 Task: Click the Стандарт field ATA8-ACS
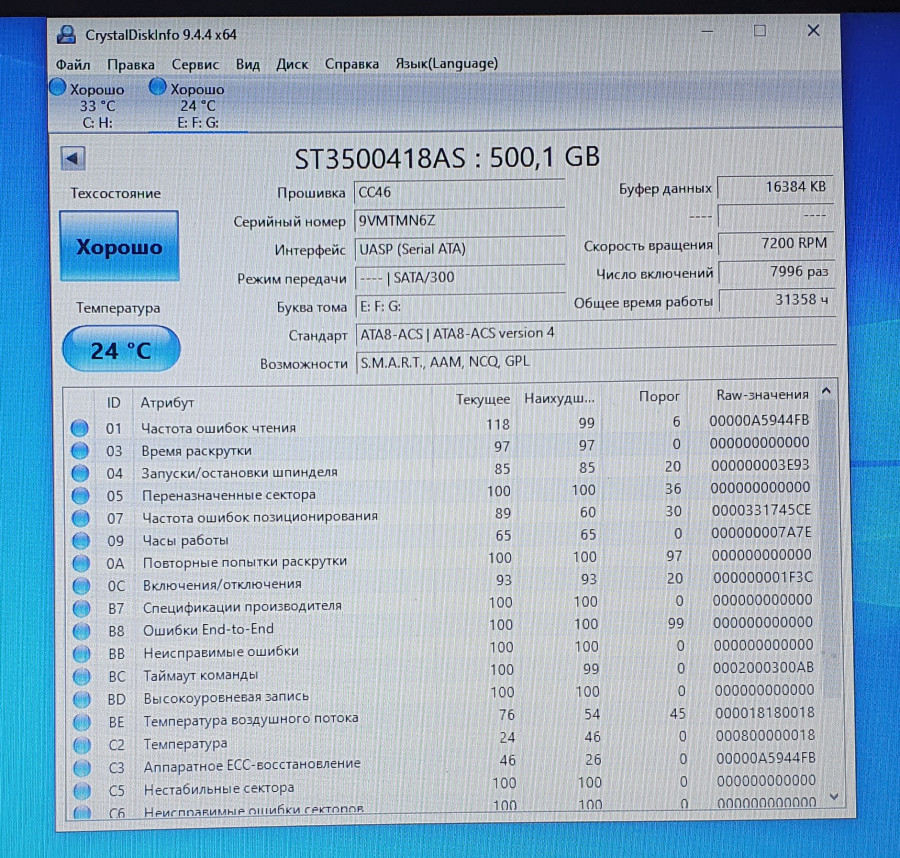(x=596, y=333)
